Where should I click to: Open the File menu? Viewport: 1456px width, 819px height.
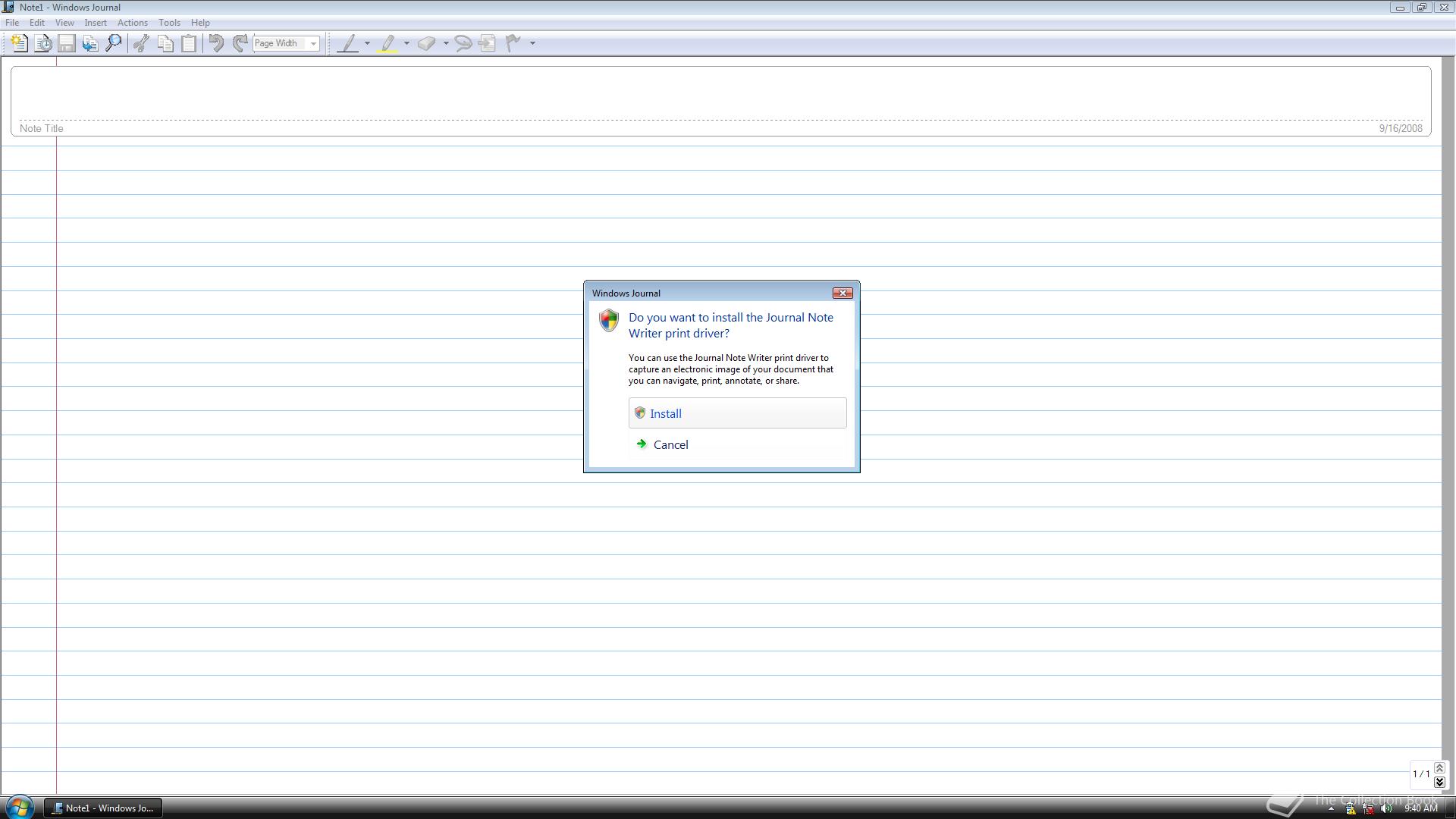12,23
